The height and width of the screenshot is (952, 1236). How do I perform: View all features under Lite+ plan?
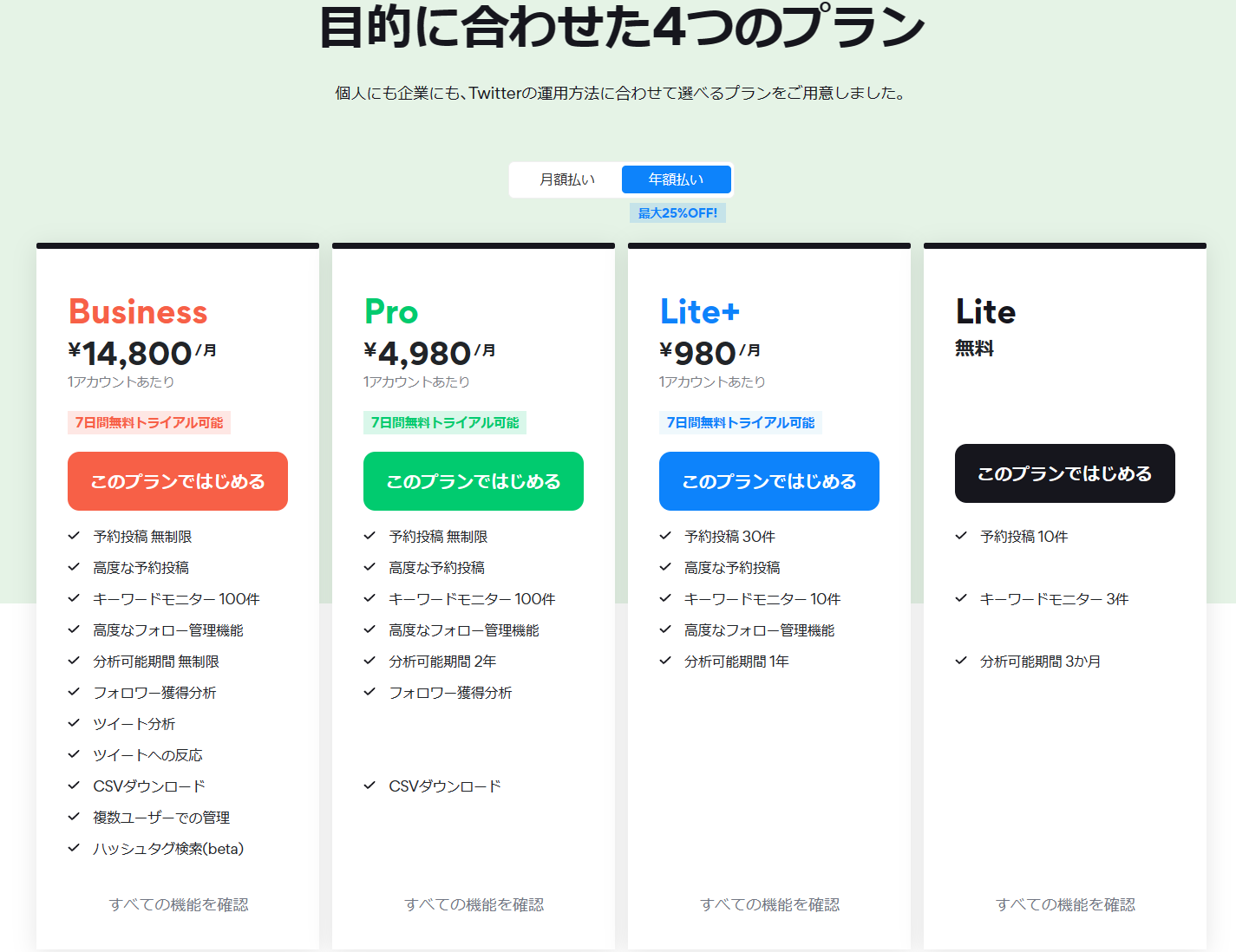tap(770, 904)
